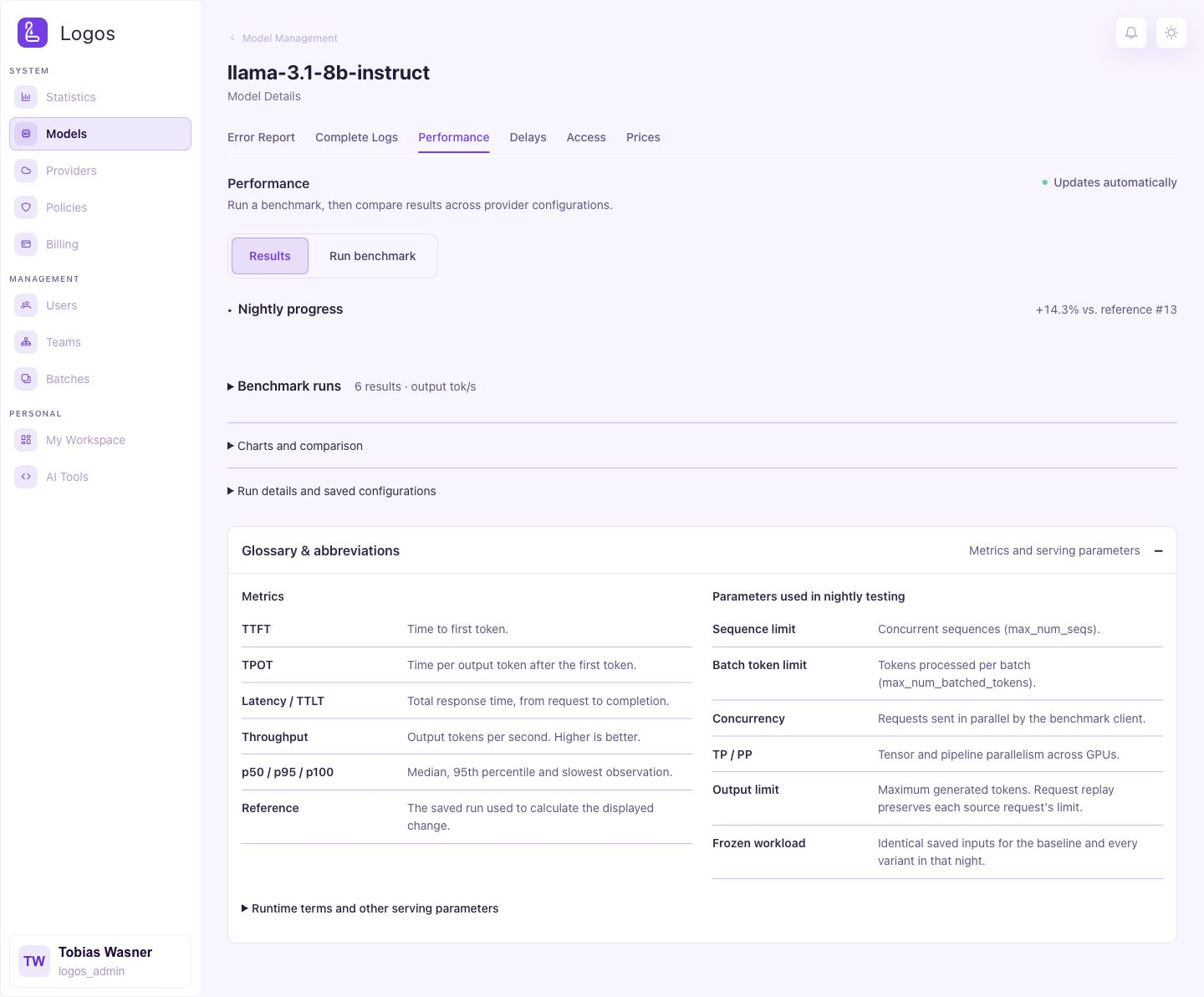Expand the Benchmark runs section

[x=284, y=386]
